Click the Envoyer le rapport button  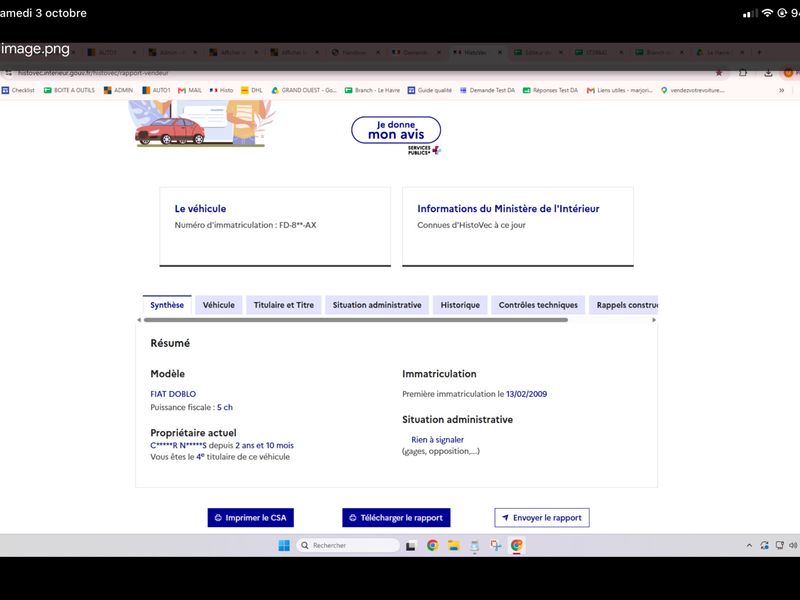click(x=542, y=517)
